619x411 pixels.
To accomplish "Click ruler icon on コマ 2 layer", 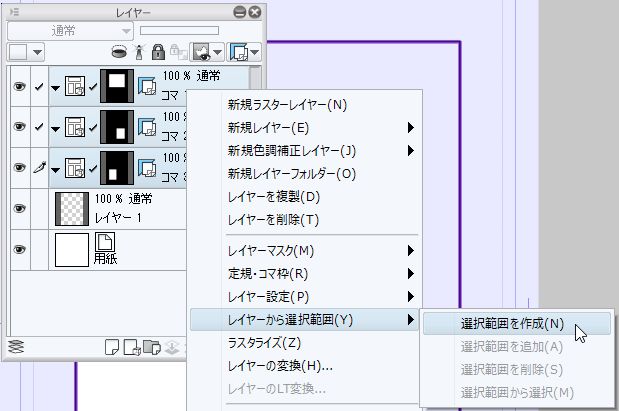I will click(147, 127).
